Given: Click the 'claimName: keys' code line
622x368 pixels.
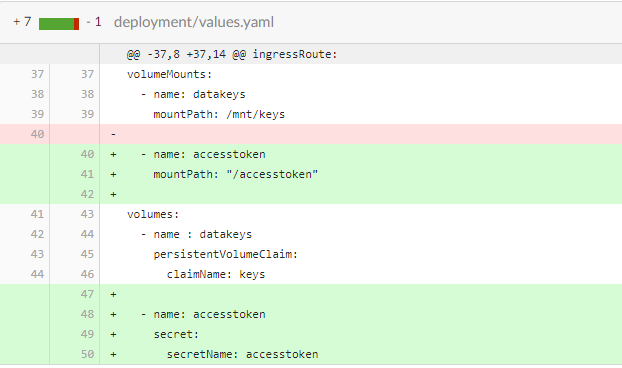Looking at the screenshot, I should [x=216, y=274].
